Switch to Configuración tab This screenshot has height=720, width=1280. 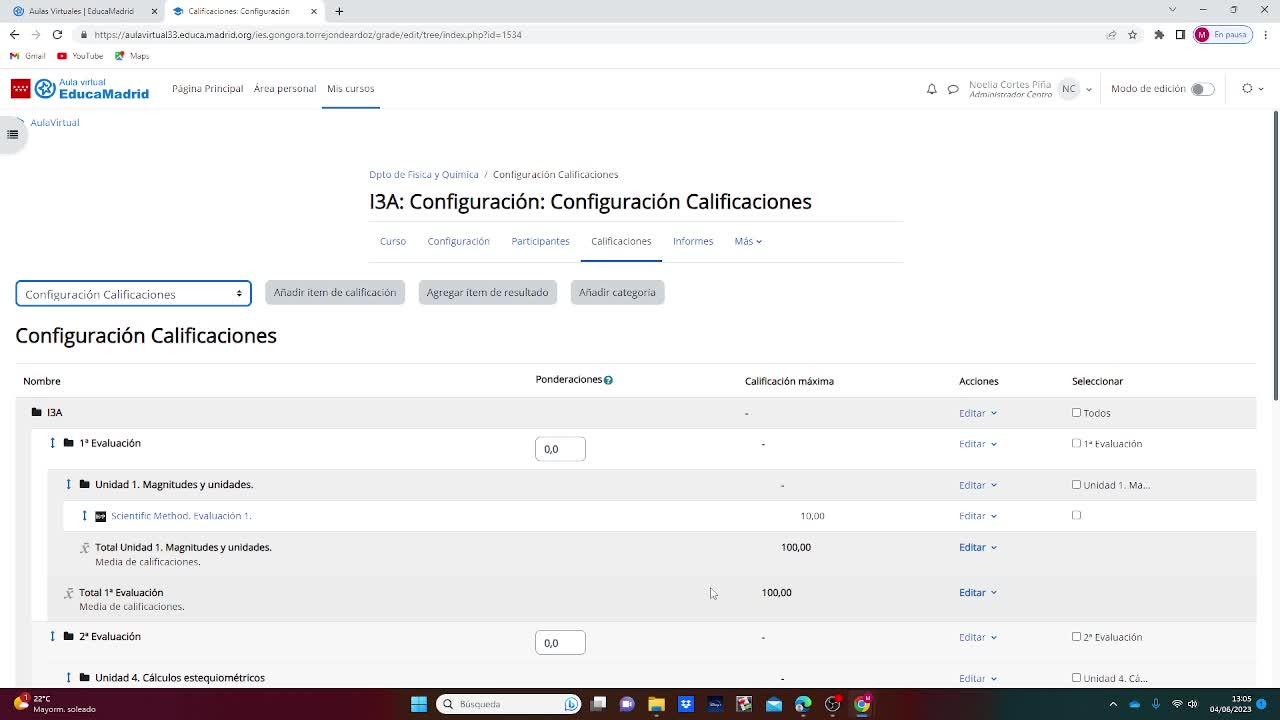459,241
